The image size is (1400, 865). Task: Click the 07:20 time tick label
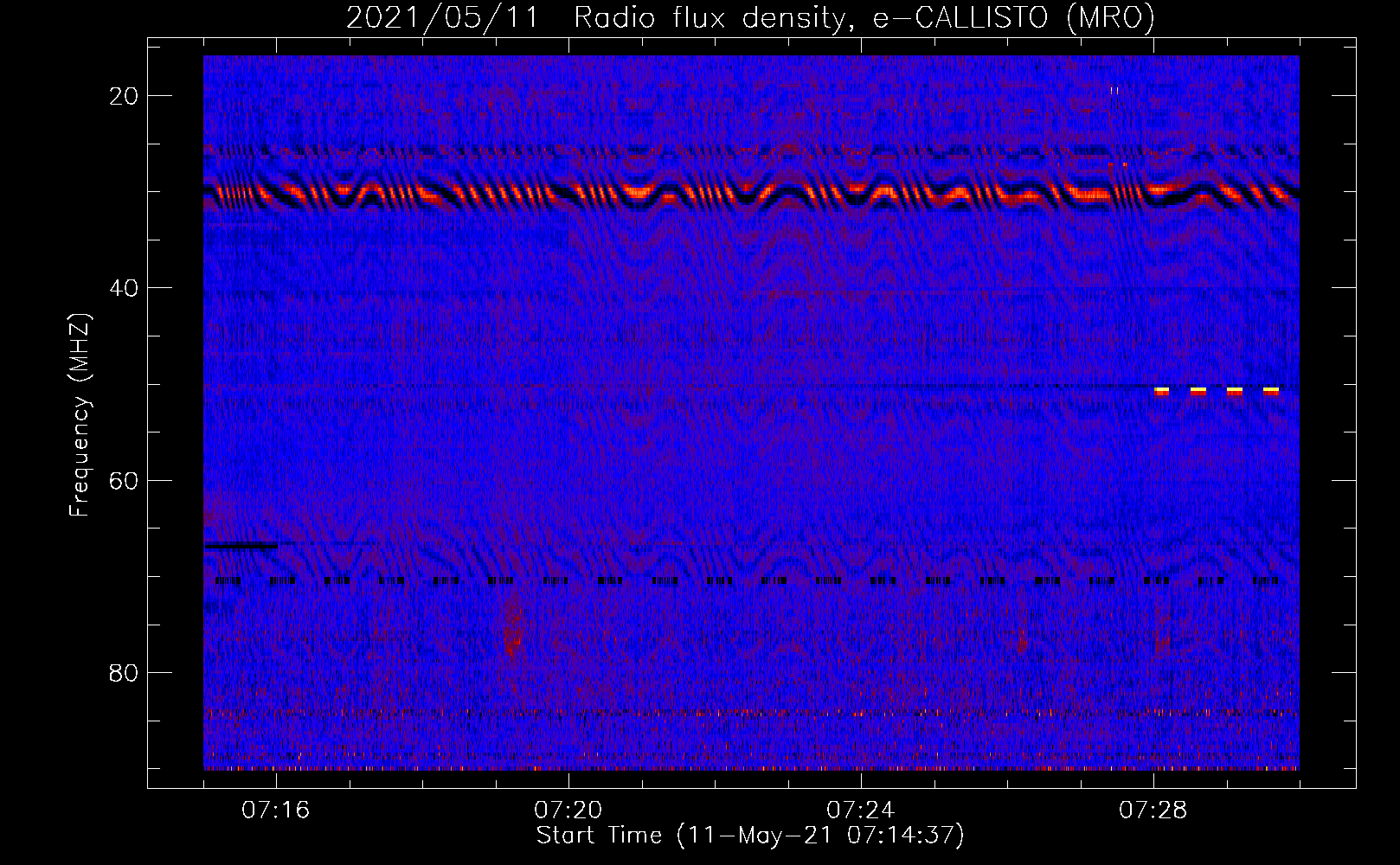568,811
